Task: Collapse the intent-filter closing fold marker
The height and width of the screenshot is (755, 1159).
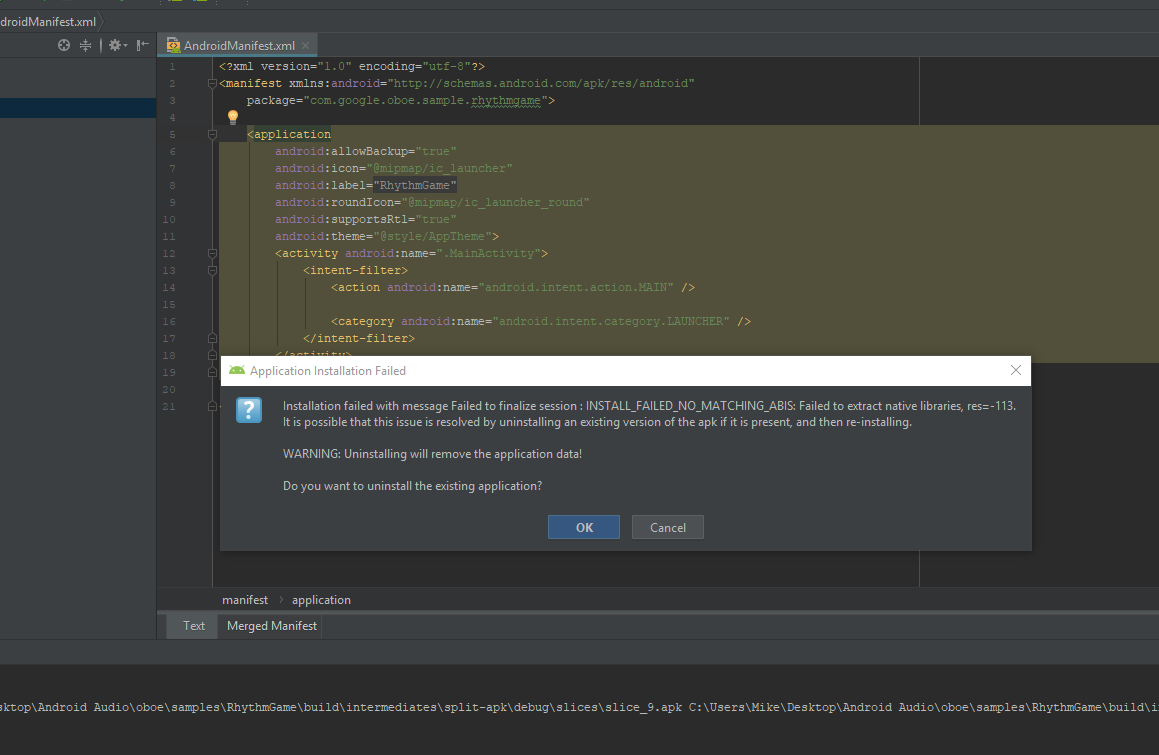Action: tap(211, 338)
